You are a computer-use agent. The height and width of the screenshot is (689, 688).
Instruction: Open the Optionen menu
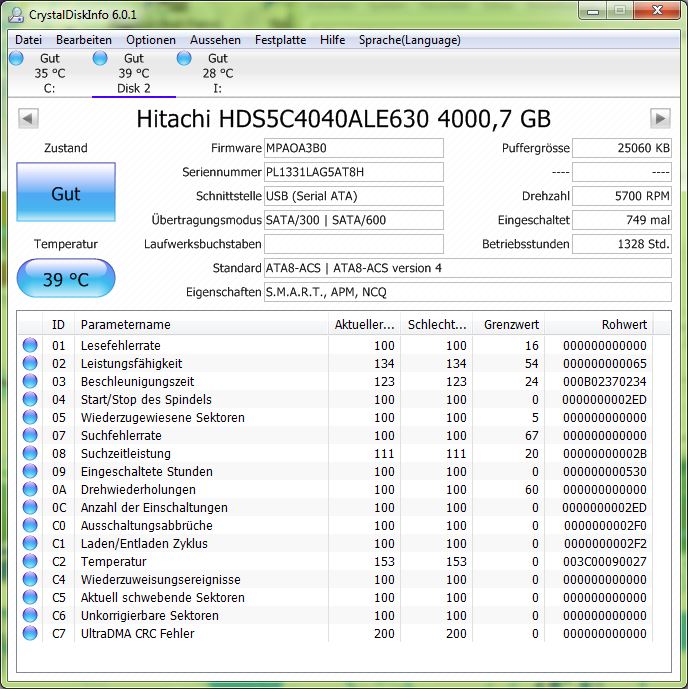[x=151, y=40]
